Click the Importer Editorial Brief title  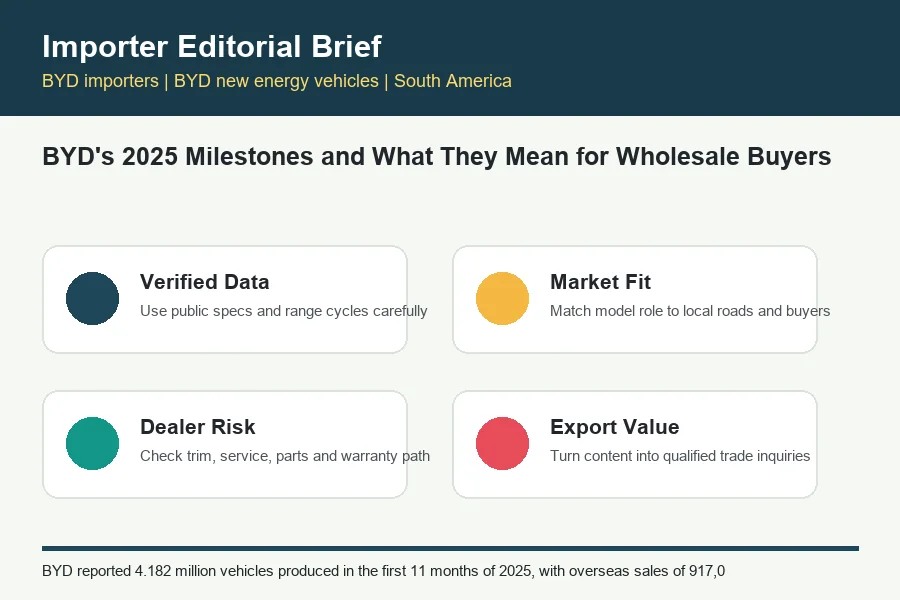pyautogui.click(x=212, y=47)
